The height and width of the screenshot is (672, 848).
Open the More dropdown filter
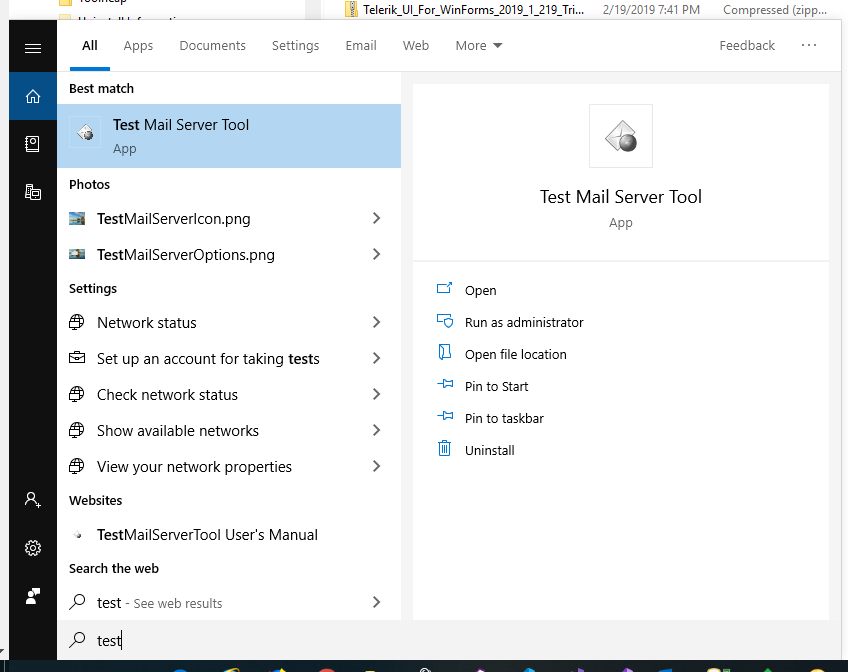(x=478, y=46)
